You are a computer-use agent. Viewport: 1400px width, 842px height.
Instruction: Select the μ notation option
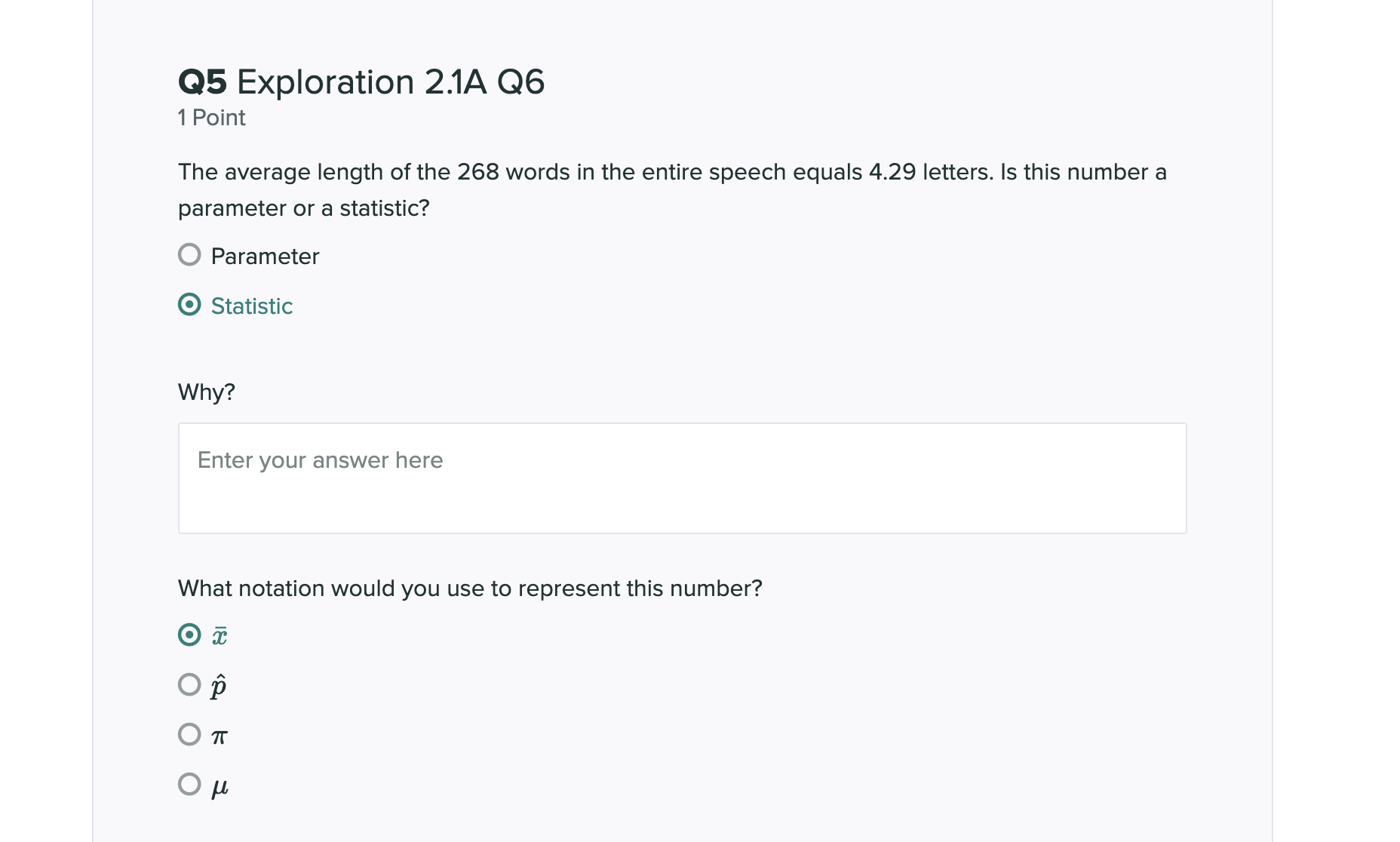(189, 785)
